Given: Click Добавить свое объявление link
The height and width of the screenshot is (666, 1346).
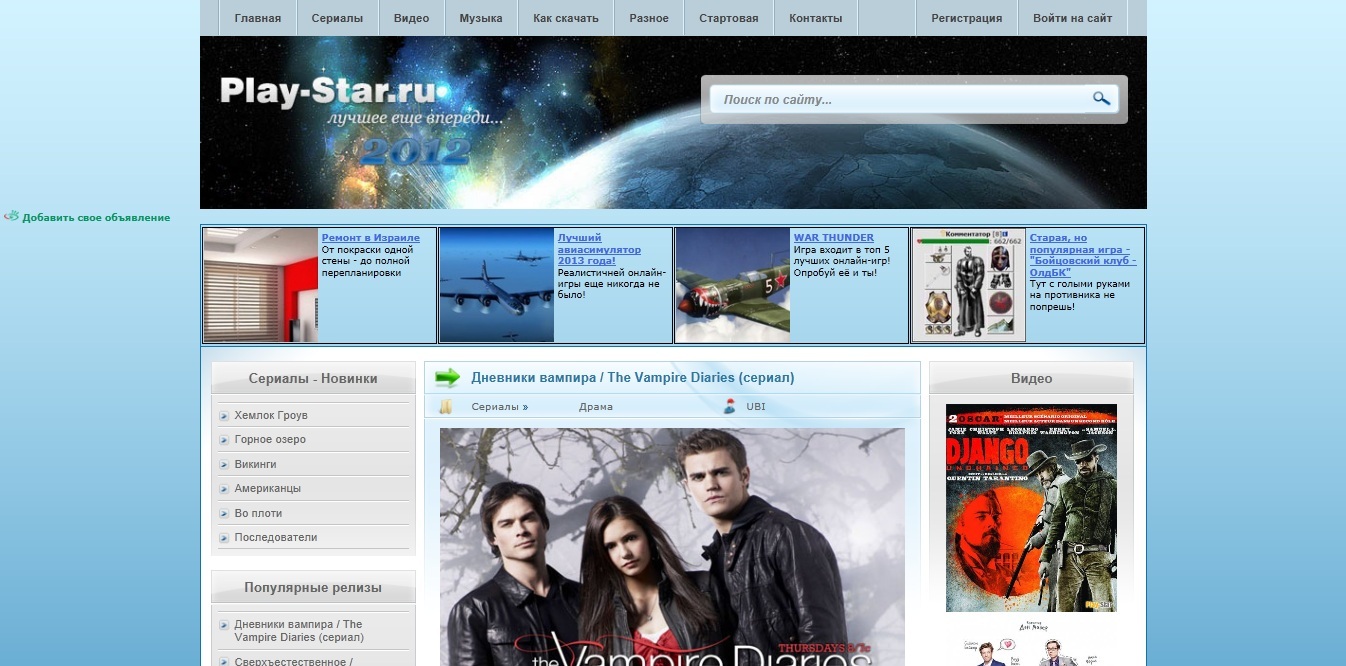Looking at the screenshot, I should point(96,217).
